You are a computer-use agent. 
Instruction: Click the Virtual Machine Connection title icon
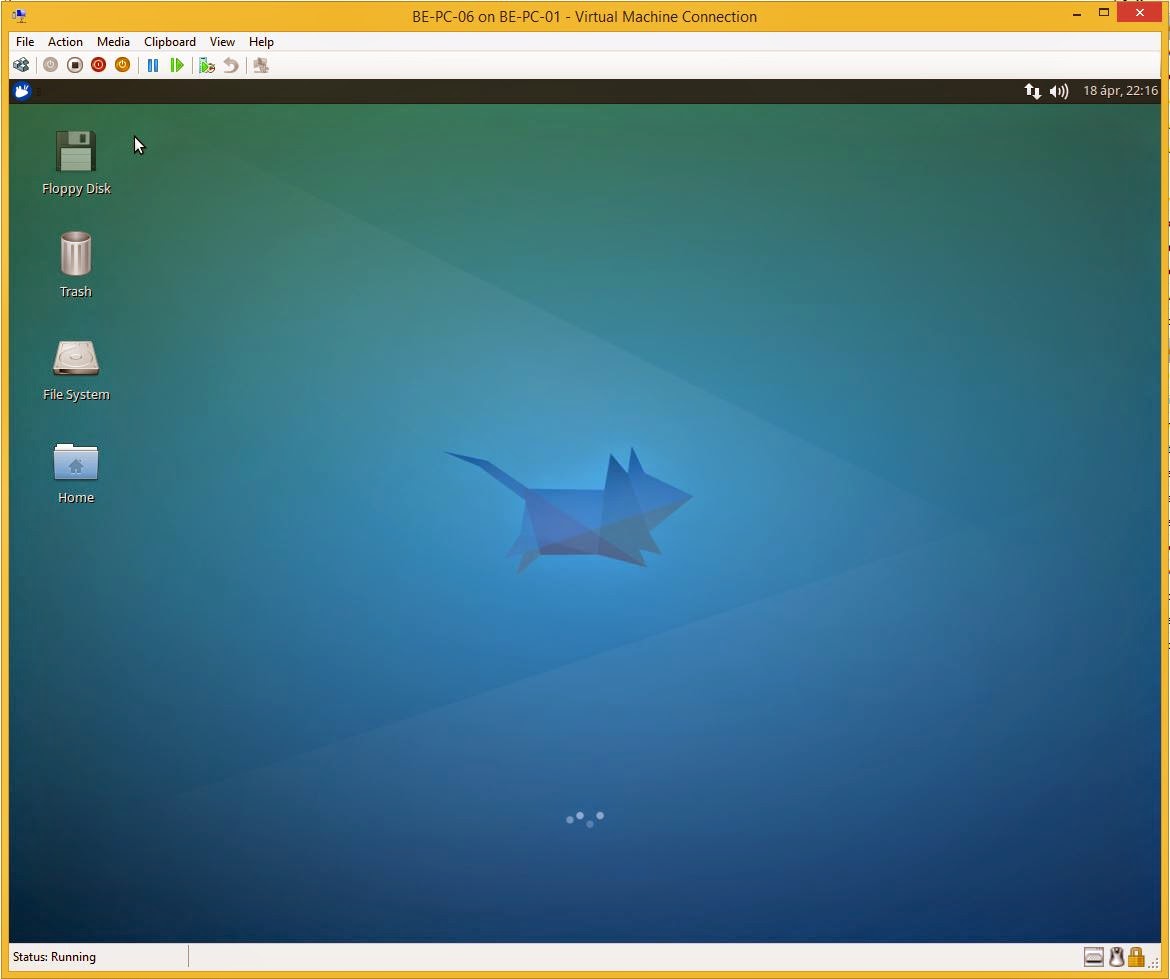point(19,16)
